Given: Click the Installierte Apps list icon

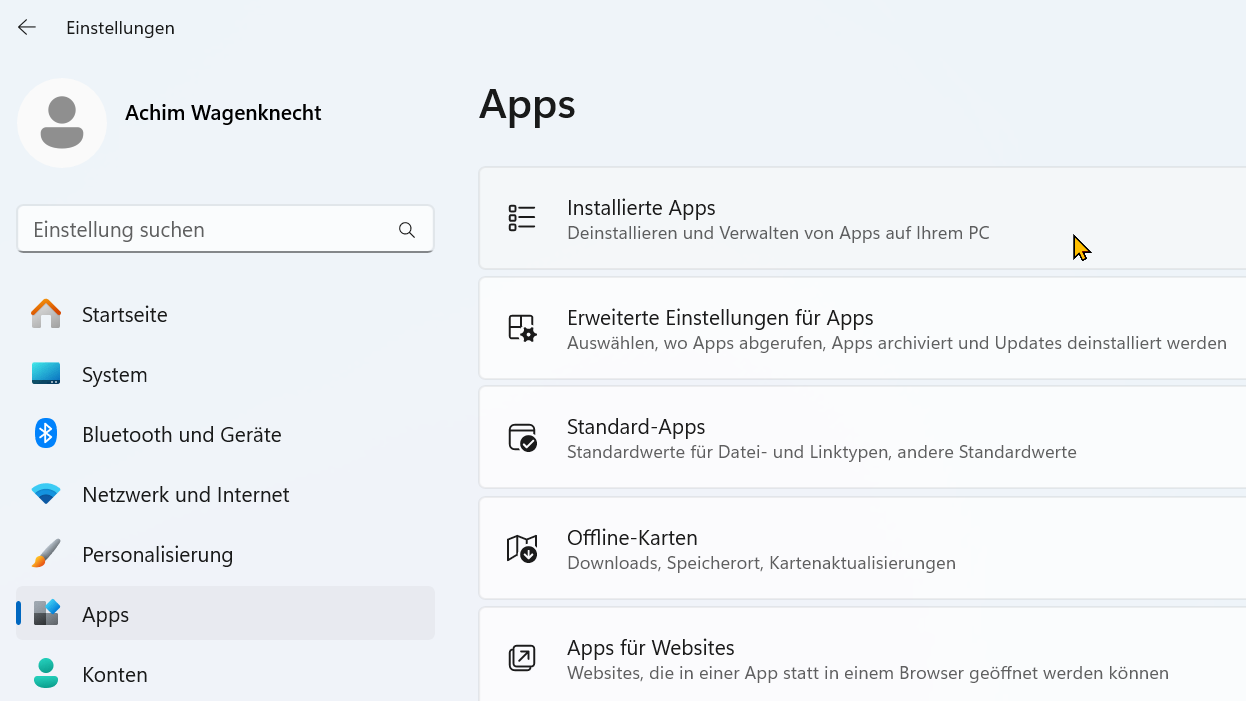Looking at the screenshot, I should pos(522,218).
